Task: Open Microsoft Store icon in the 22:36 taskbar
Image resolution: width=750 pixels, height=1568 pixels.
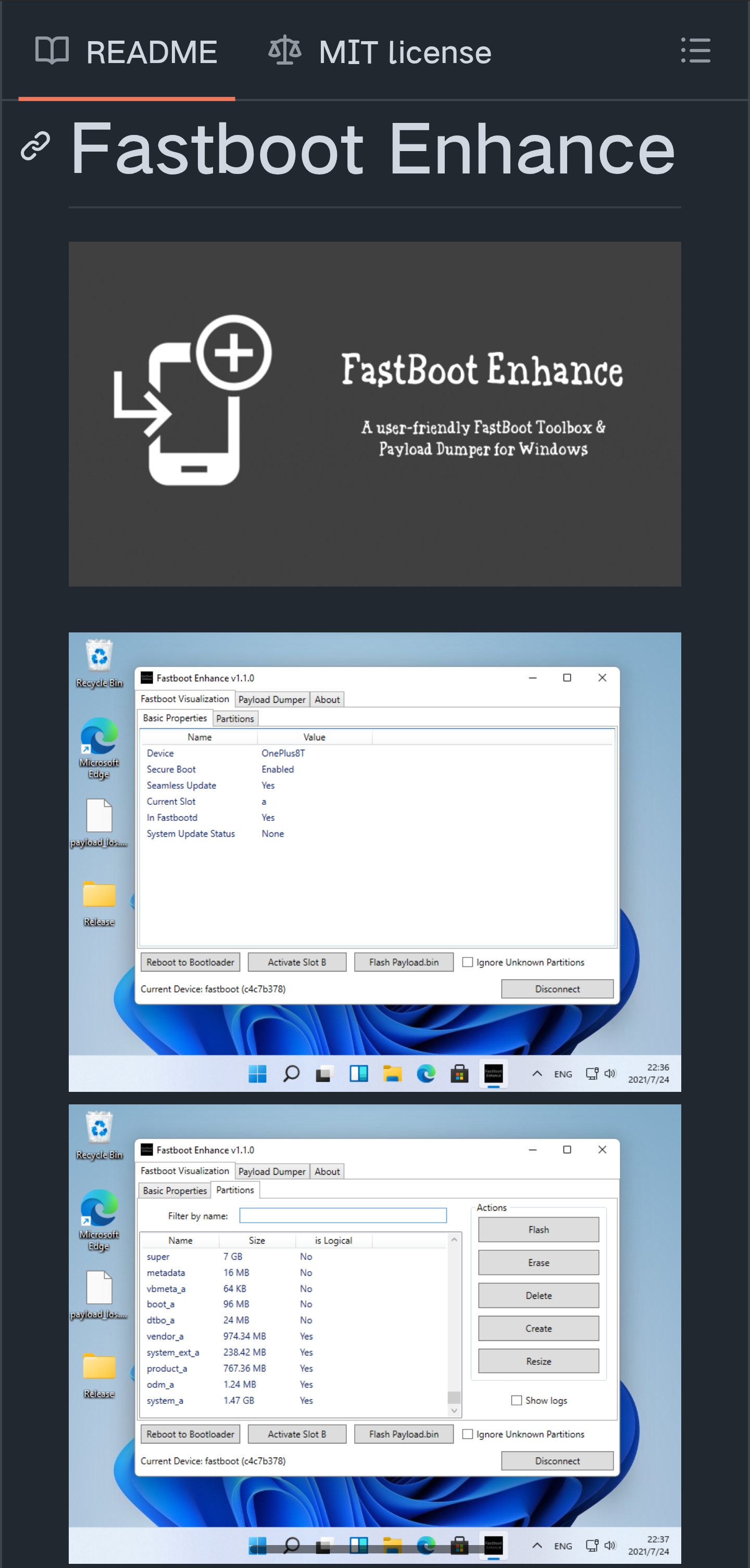Action: click(459, 1074)
